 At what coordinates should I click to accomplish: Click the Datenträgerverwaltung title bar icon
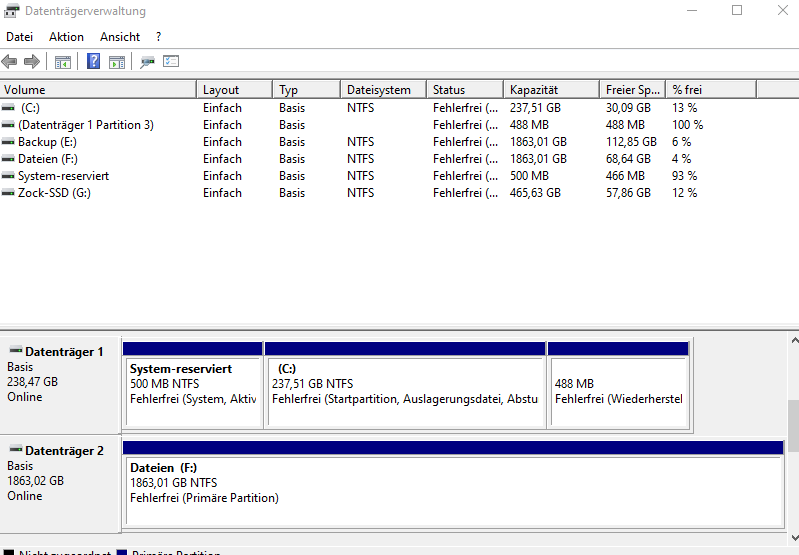(x=11, y=11)
